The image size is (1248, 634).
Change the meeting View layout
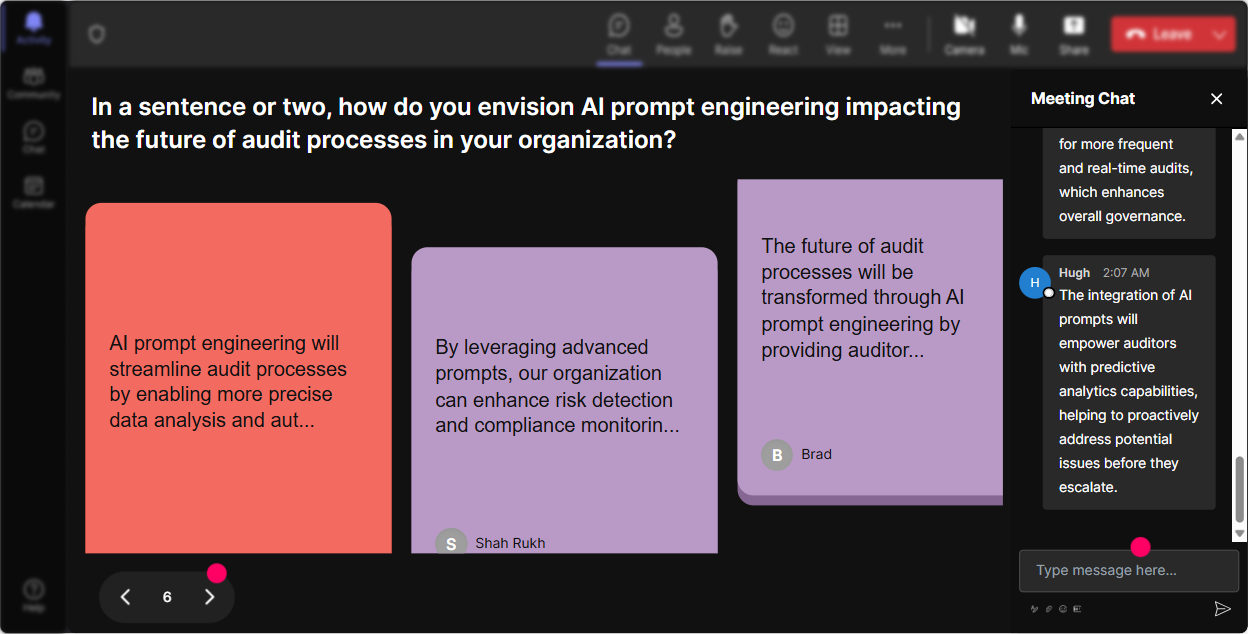tap(838, 33)
